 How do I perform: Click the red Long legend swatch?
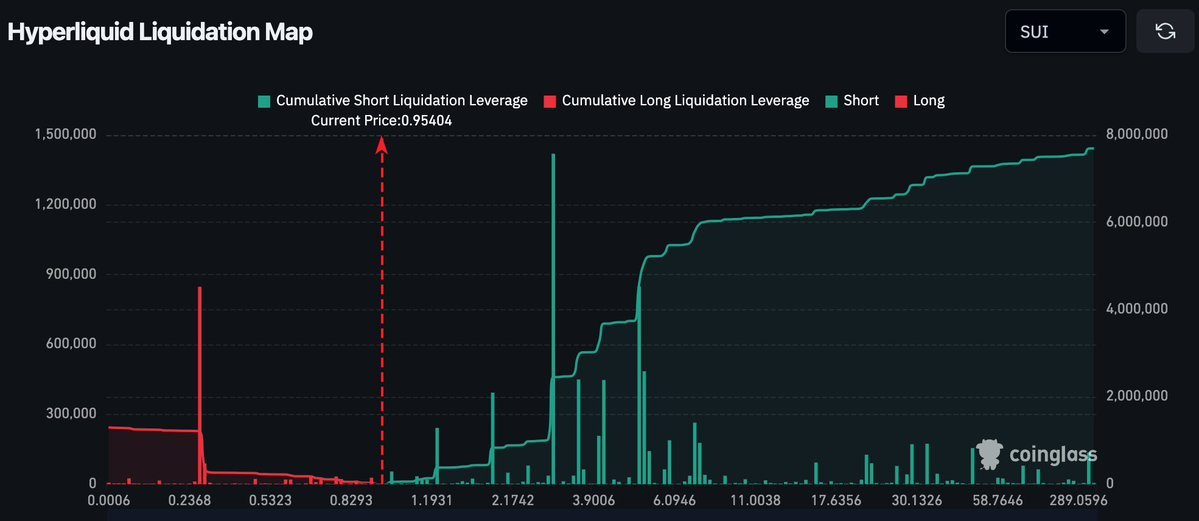899,101
